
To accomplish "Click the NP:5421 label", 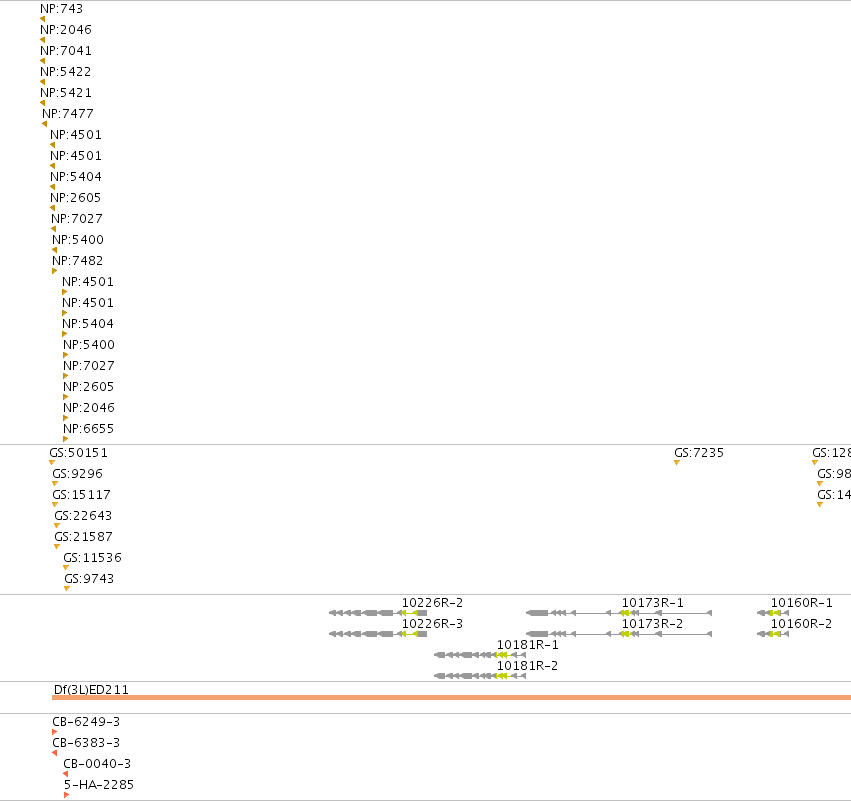I will pos(66,93).
